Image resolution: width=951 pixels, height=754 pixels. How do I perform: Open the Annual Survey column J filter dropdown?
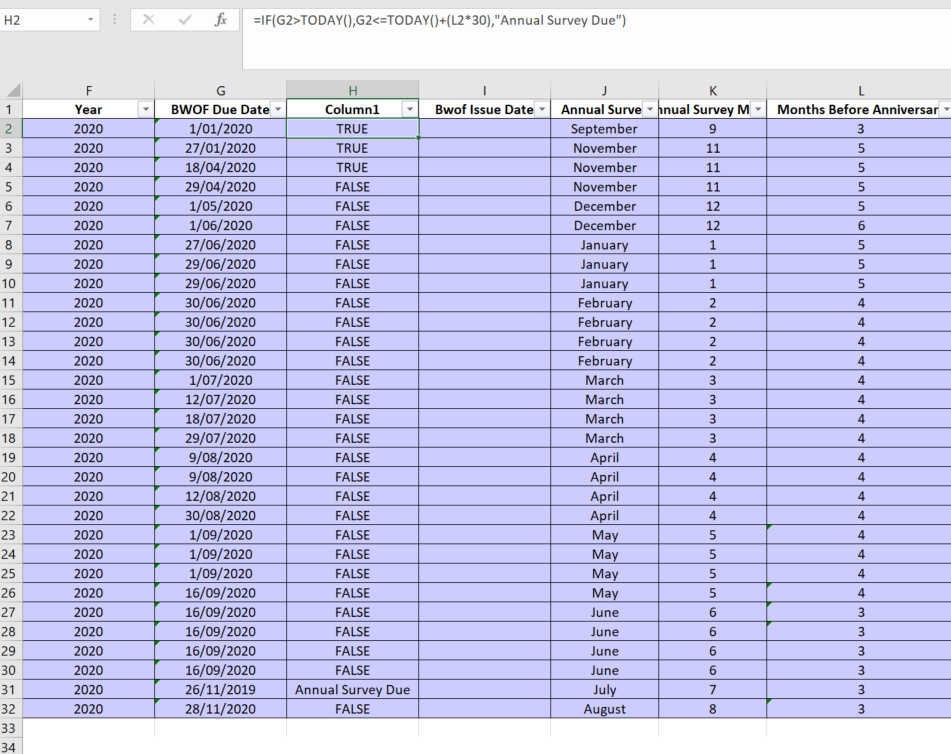point(650,109)
